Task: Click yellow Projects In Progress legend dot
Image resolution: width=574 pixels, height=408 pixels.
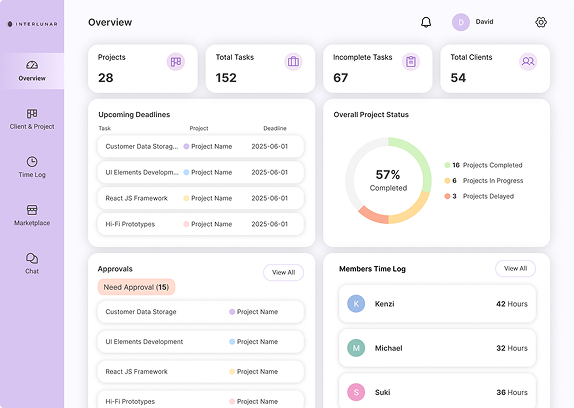Action: (447, 181)
